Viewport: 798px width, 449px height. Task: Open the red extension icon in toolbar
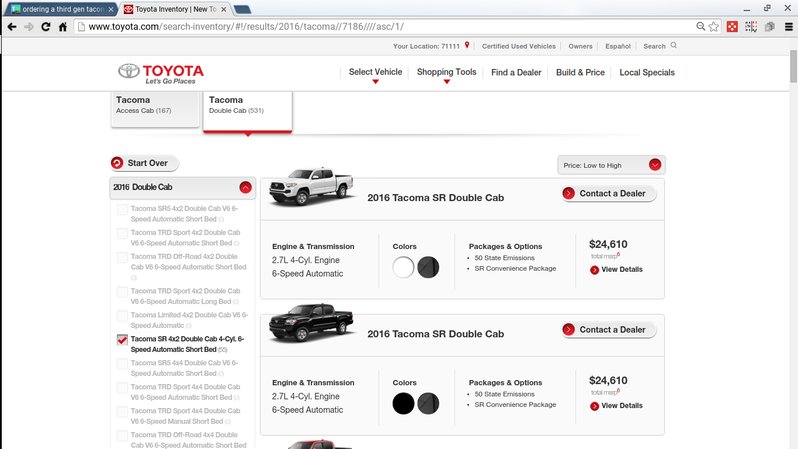pyautogui.click(x=732, y=26)
